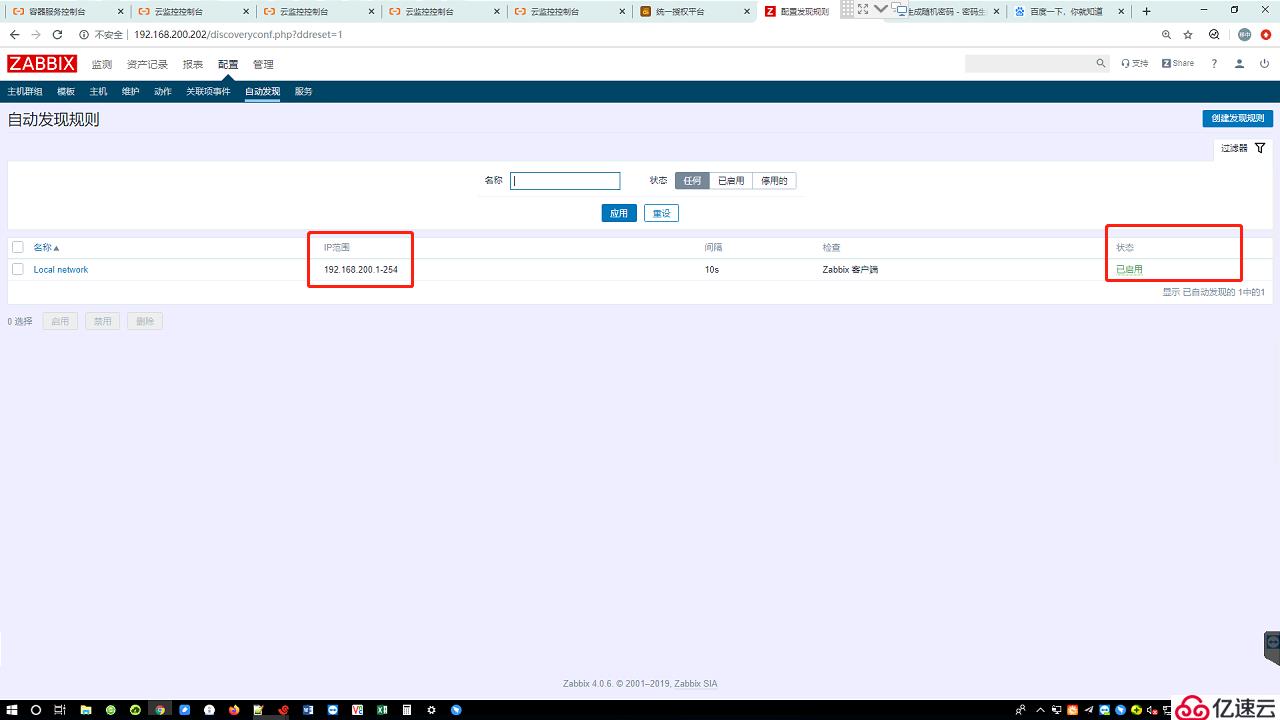Open the Zabbix help question mark
Screen dimensions: 1280x720
pyautogui.click(x=1214, y=63)
